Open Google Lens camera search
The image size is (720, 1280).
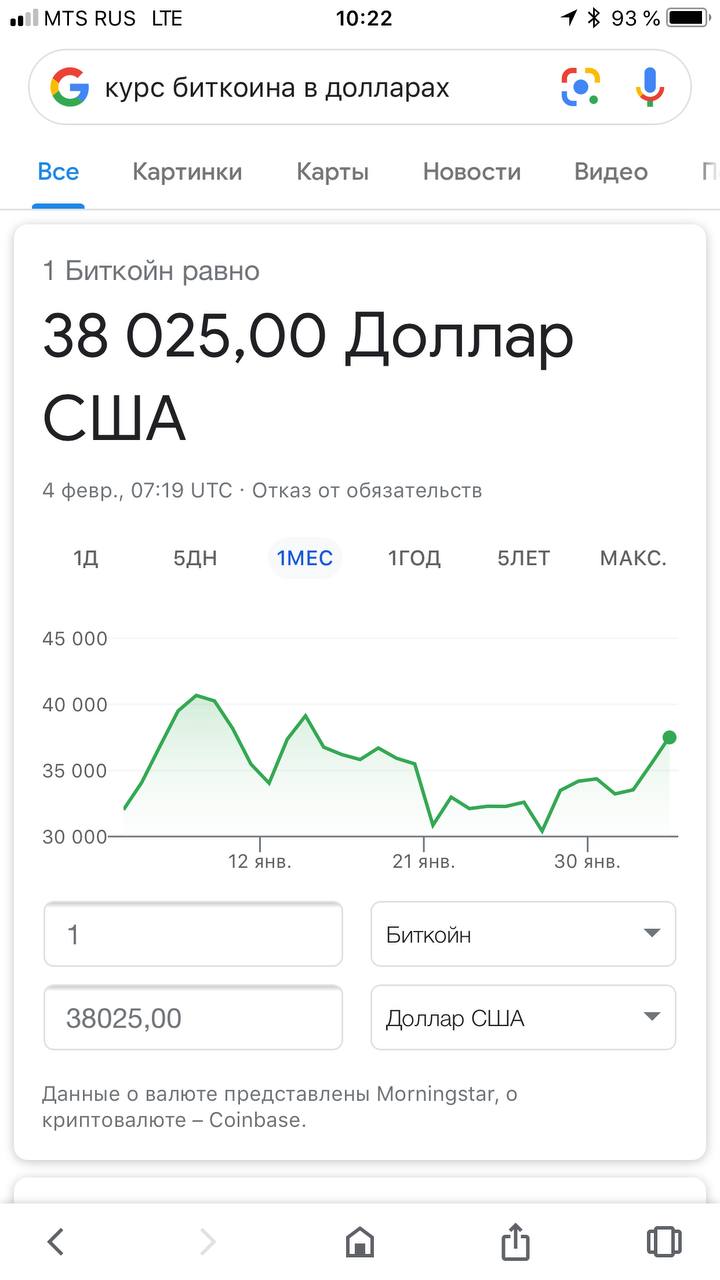pos(580,88)
